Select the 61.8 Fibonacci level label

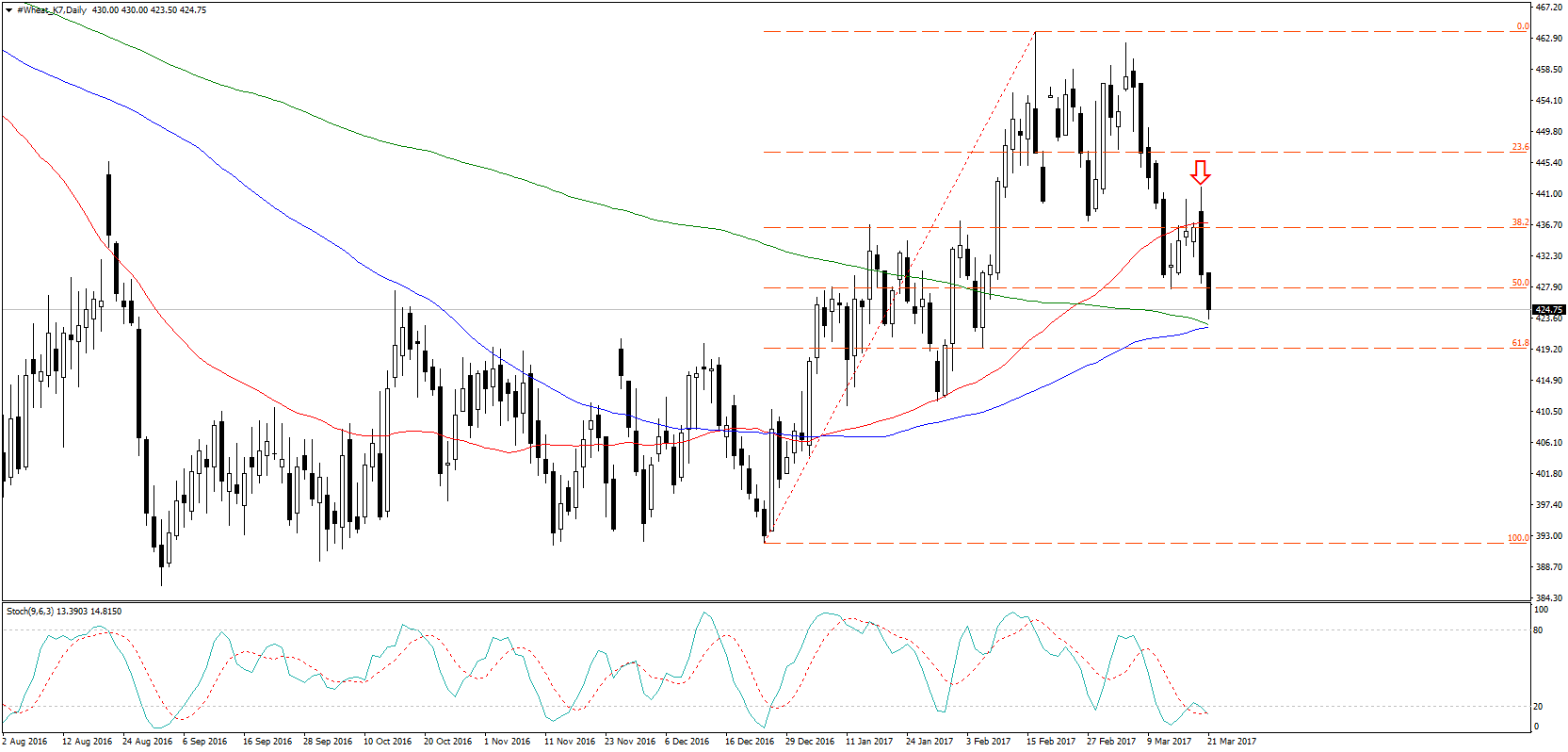click(x=1520, y=343)
